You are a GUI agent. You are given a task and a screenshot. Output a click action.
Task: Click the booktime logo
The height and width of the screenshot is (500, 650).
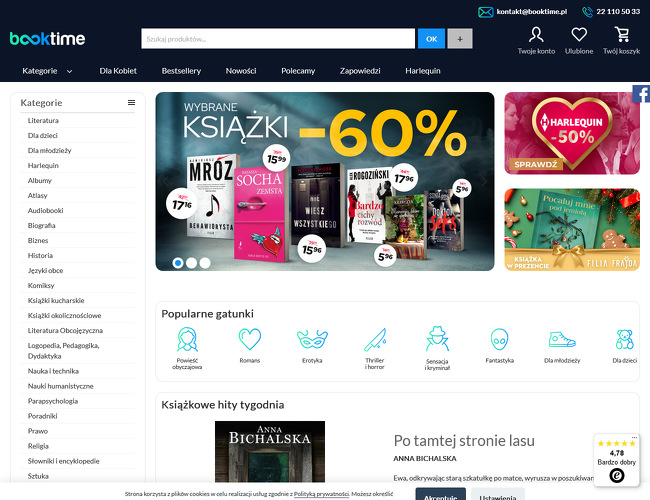coord(47,39)
